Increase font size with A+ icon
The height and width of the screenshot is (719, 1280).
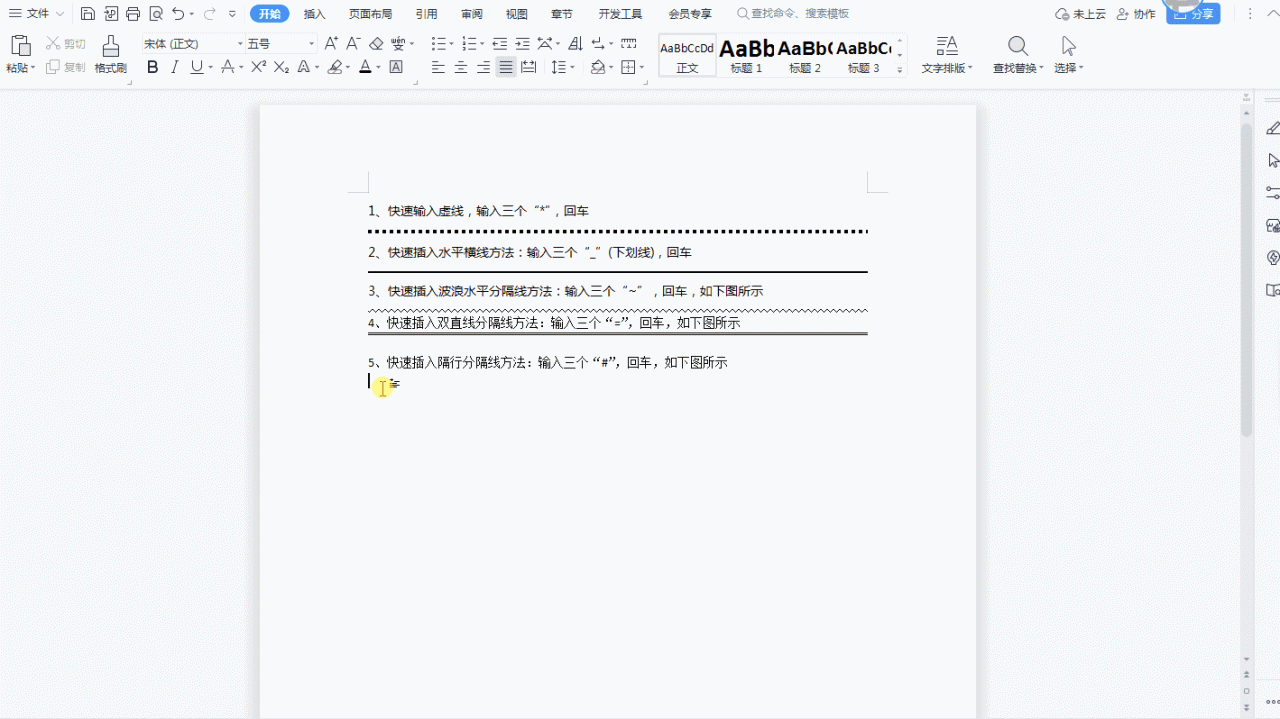point(331,43)
